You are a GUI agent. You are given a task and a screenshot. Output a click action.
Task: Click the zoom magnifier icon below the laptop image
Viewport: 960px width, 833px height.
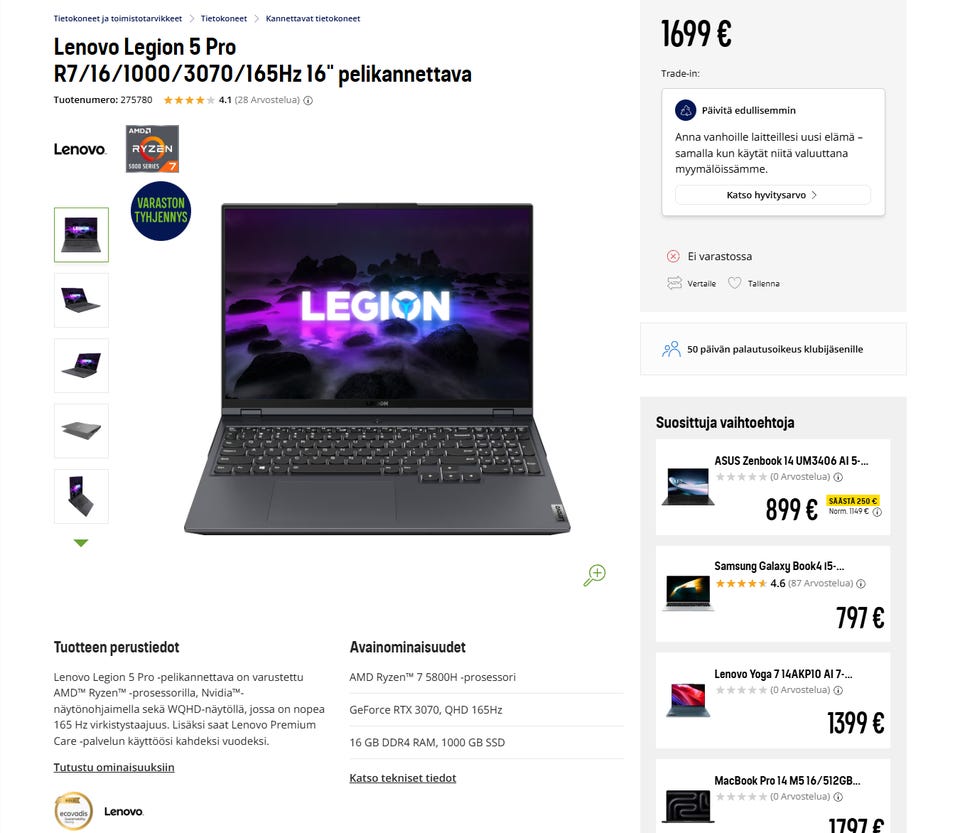click(x=594, y=575)
